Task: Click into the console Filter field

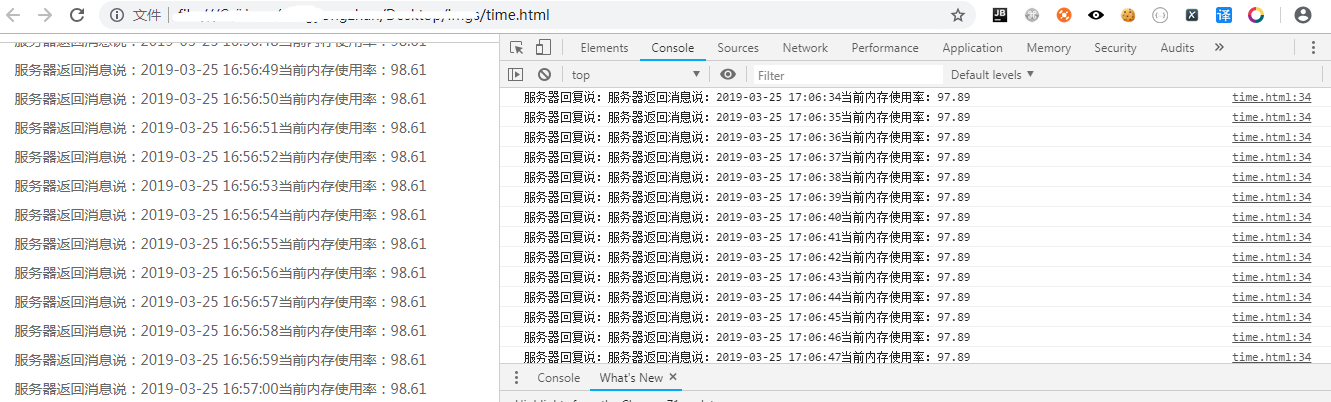Action: click(x=846, y=75)
